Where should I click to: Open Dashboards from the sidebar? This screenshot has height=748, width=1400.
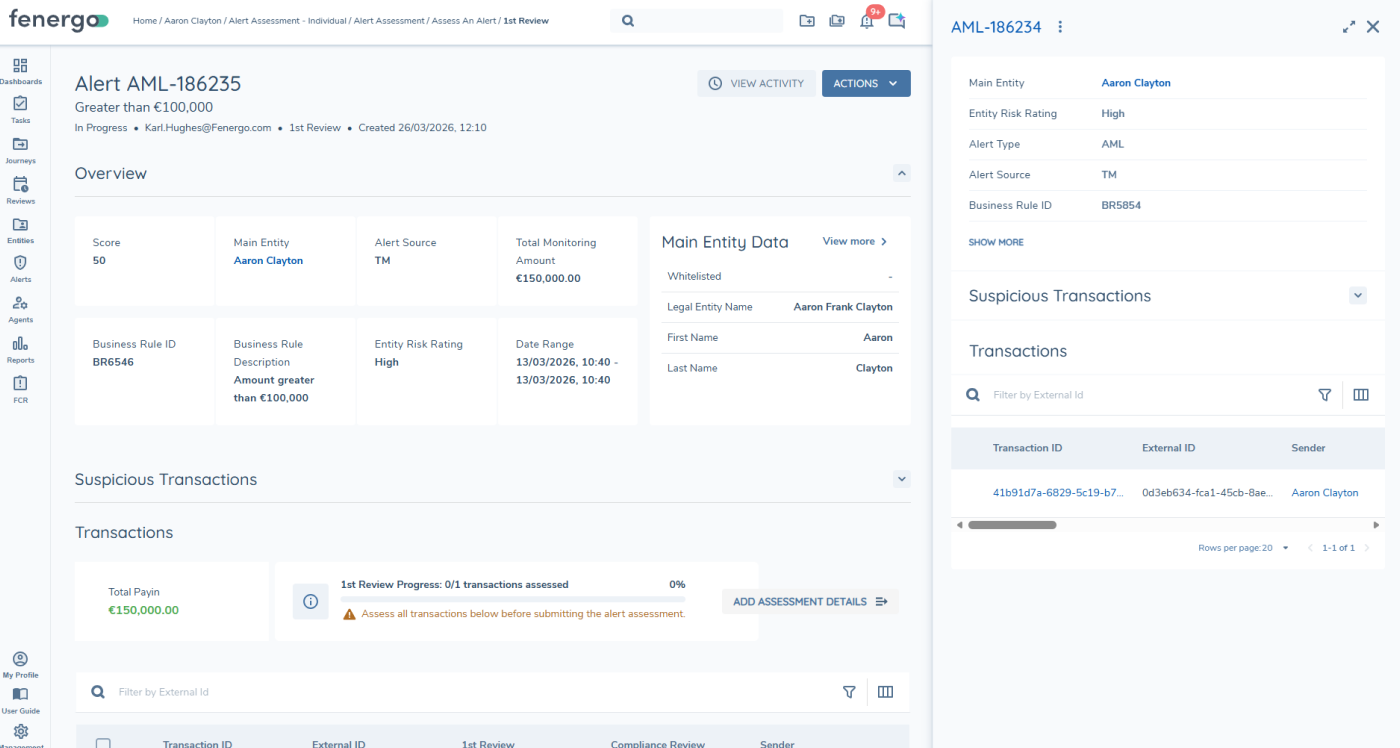20,70
